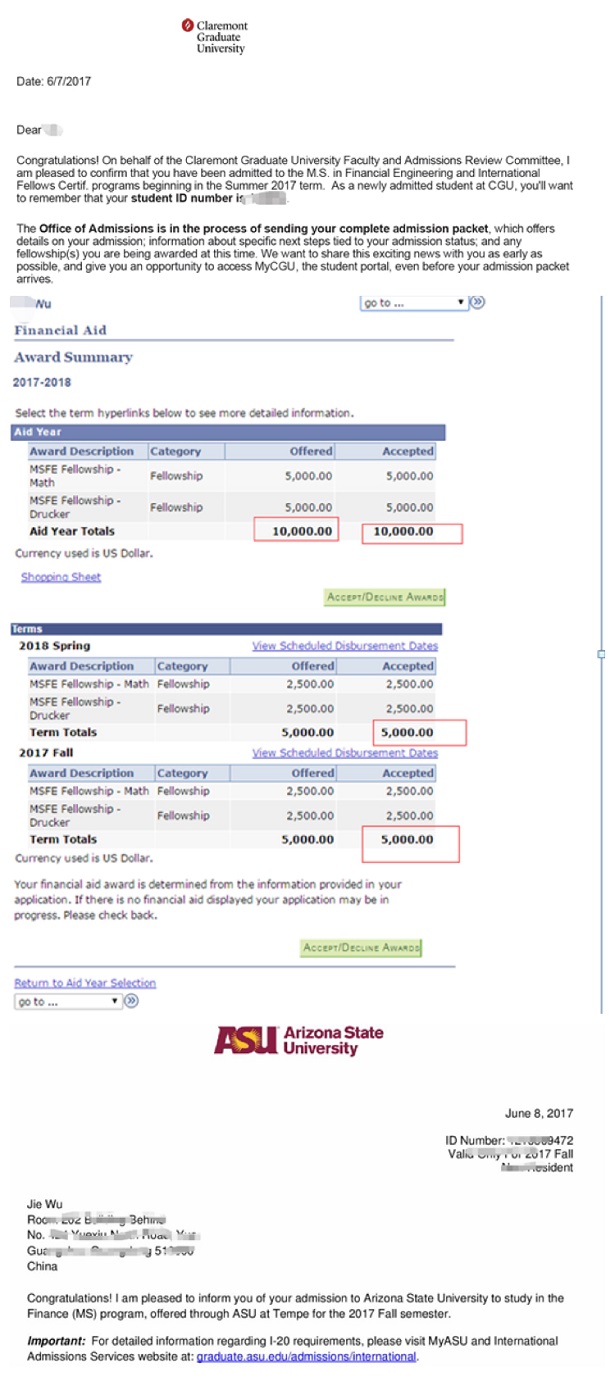Click the 2018 Spring Offered term total 5,000.00
The width and height of the screenshot is (615, 1381).
(308, 732)
